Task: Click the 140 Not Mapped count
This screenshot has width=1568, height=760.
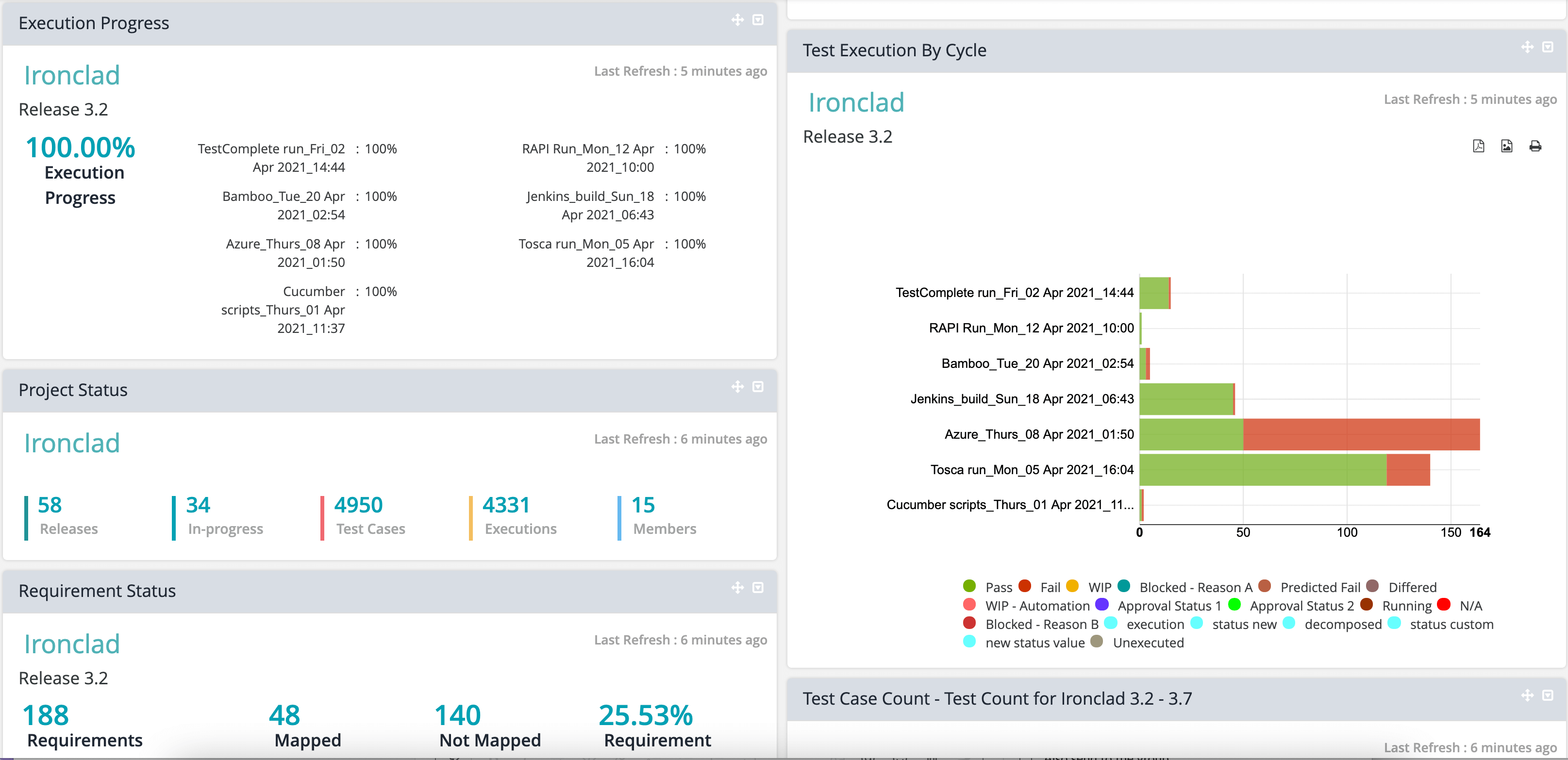Action: pyautogui.click(x=458, y=715)
